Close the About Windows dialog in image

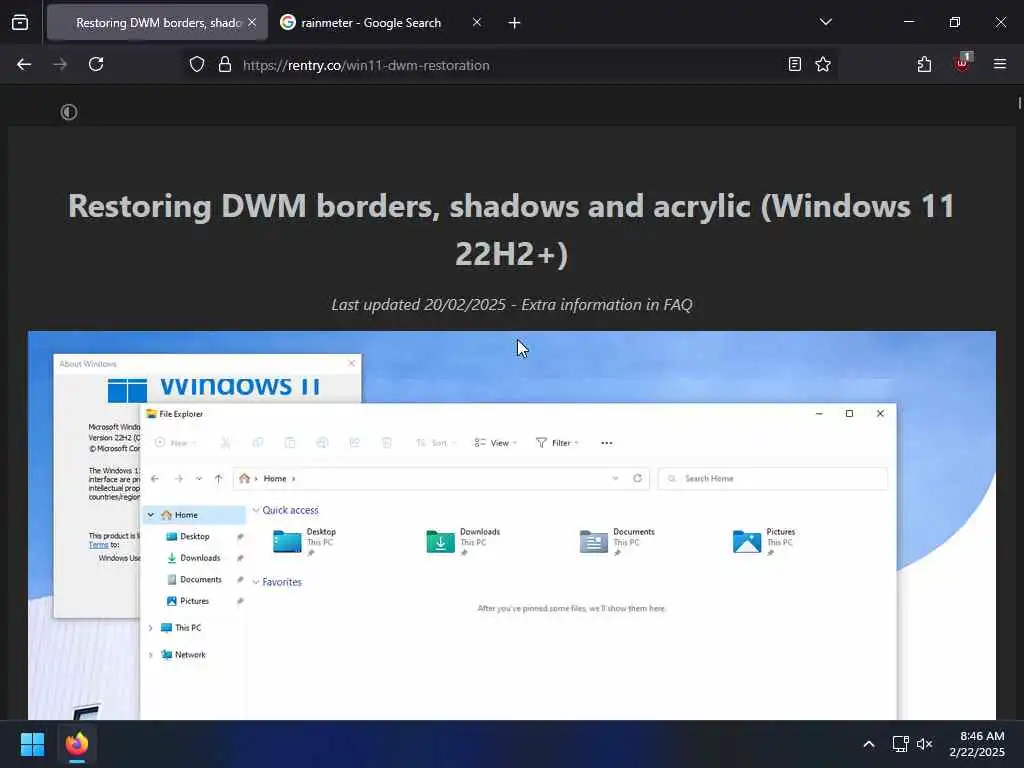click(351, 363)
